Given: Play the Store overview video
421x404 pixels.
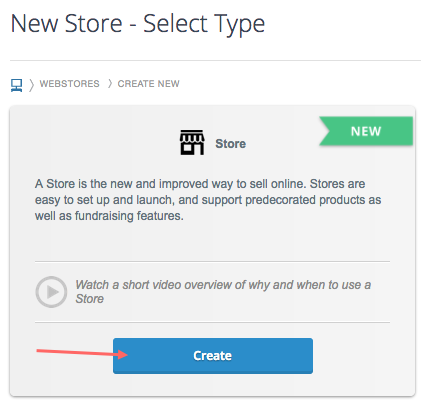Looking at the screenshot, I should 51,292.
